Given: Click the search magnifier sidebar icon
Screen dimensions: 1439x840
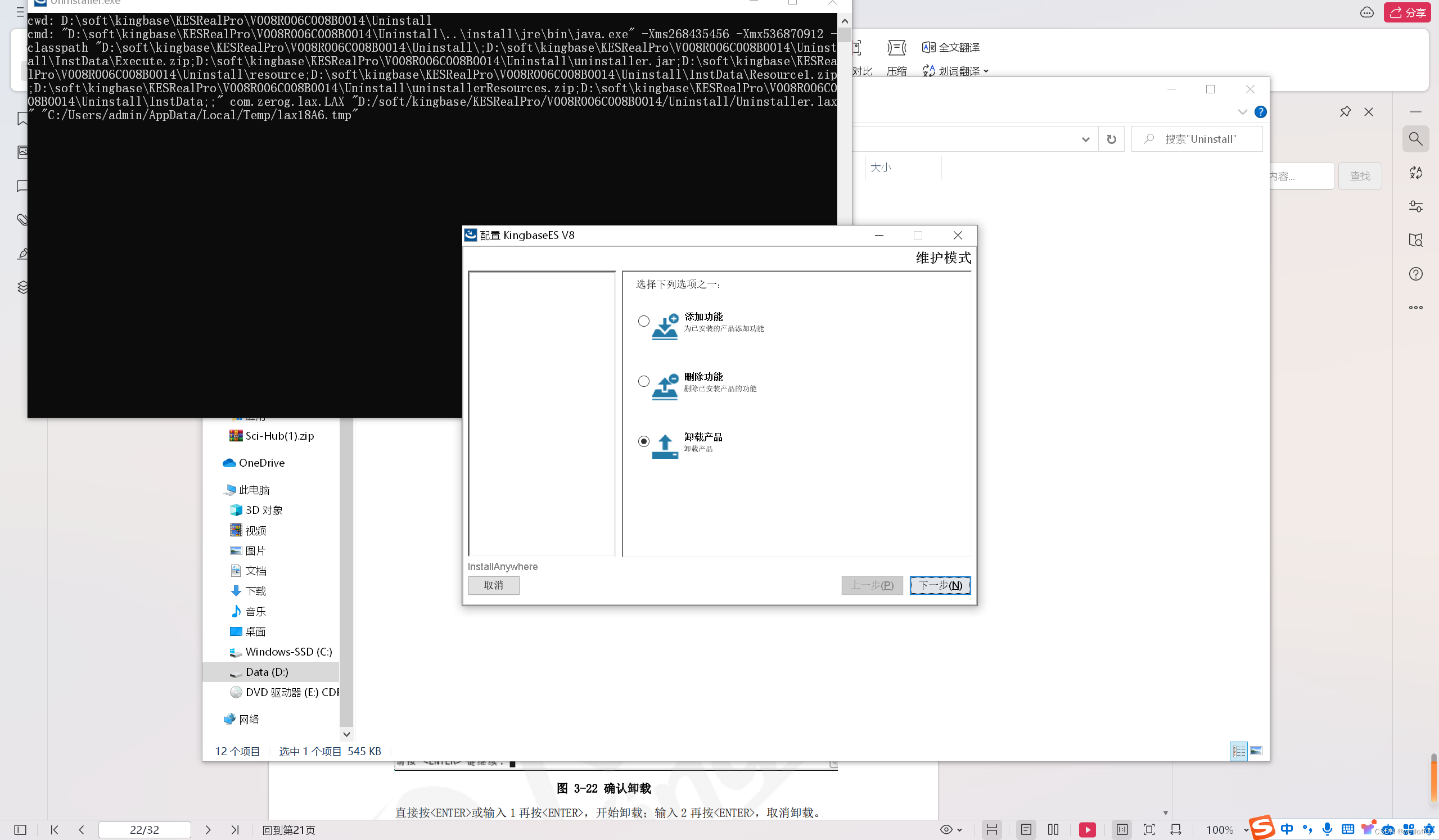Looking at the screenshot, I should click(x=1415, y=139).
